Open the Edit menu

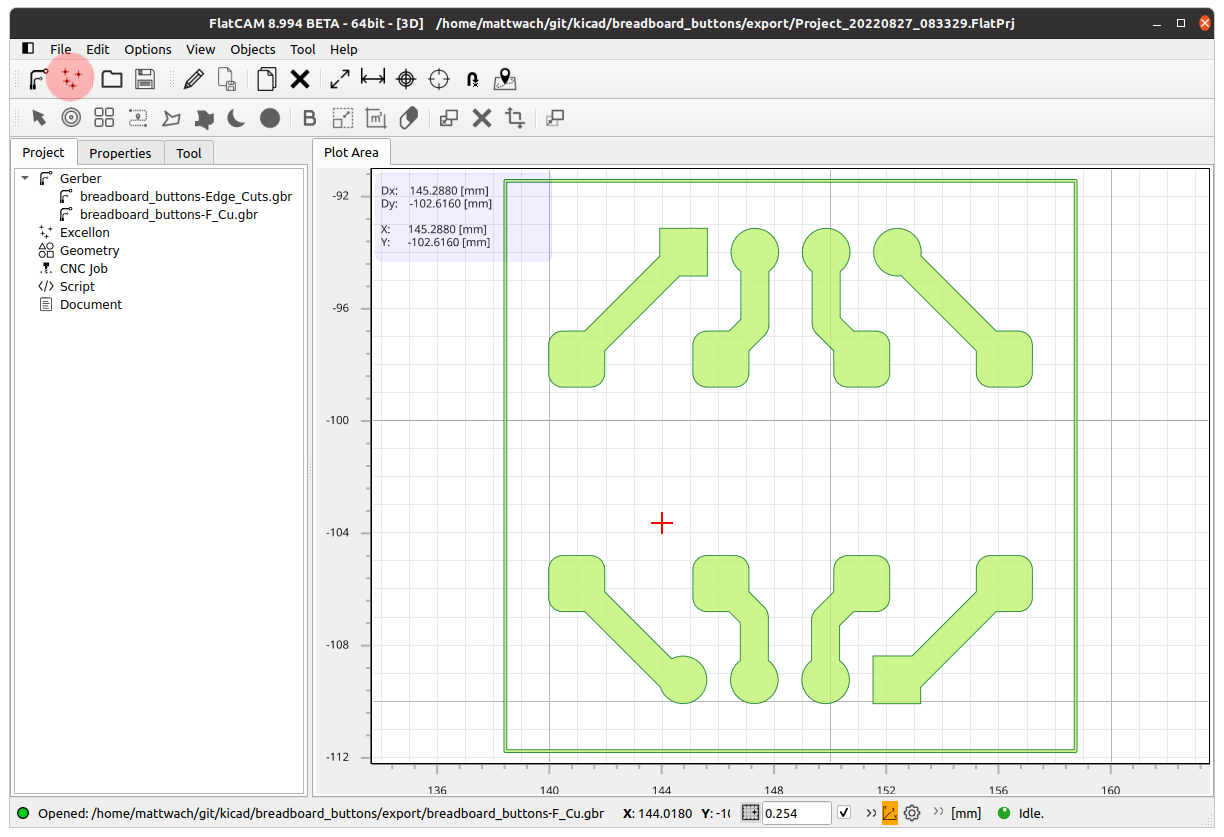(98, 49)
